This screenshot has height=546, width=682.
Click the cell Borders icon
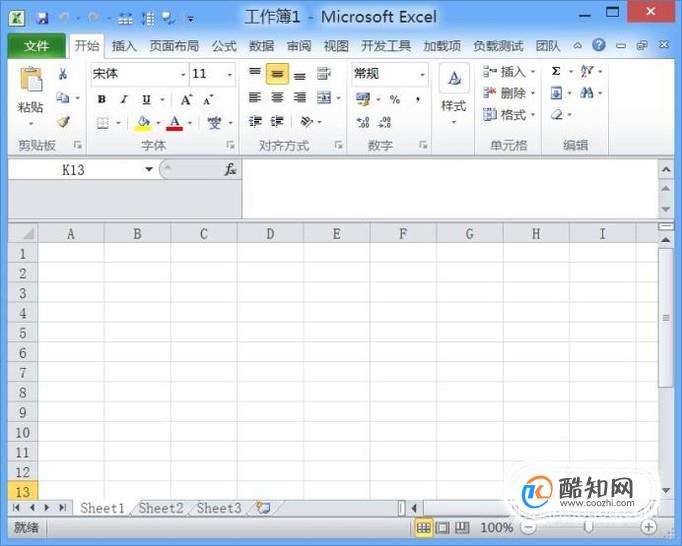(x=103, y=123)
